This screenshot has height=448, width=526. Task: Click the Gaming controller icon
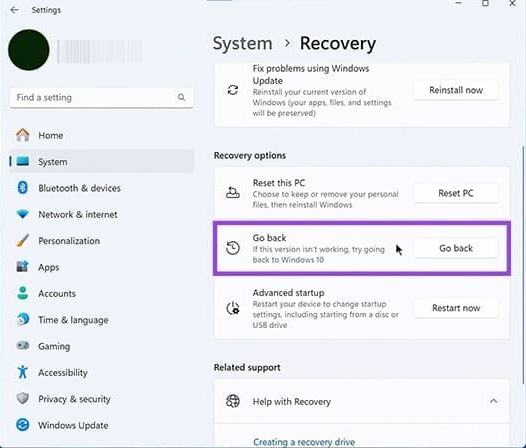pos(23,345)
